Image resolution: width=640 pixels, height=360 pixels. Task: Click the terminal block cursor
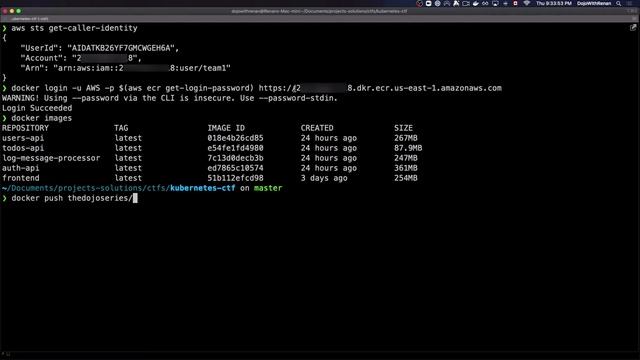tap(135, 198)
